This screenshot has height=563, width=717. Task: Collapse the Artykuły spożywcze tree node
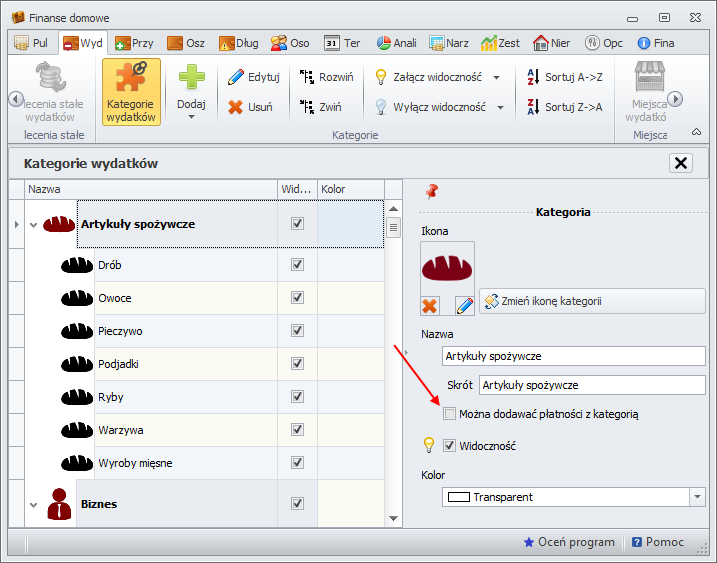coord(33,225)
